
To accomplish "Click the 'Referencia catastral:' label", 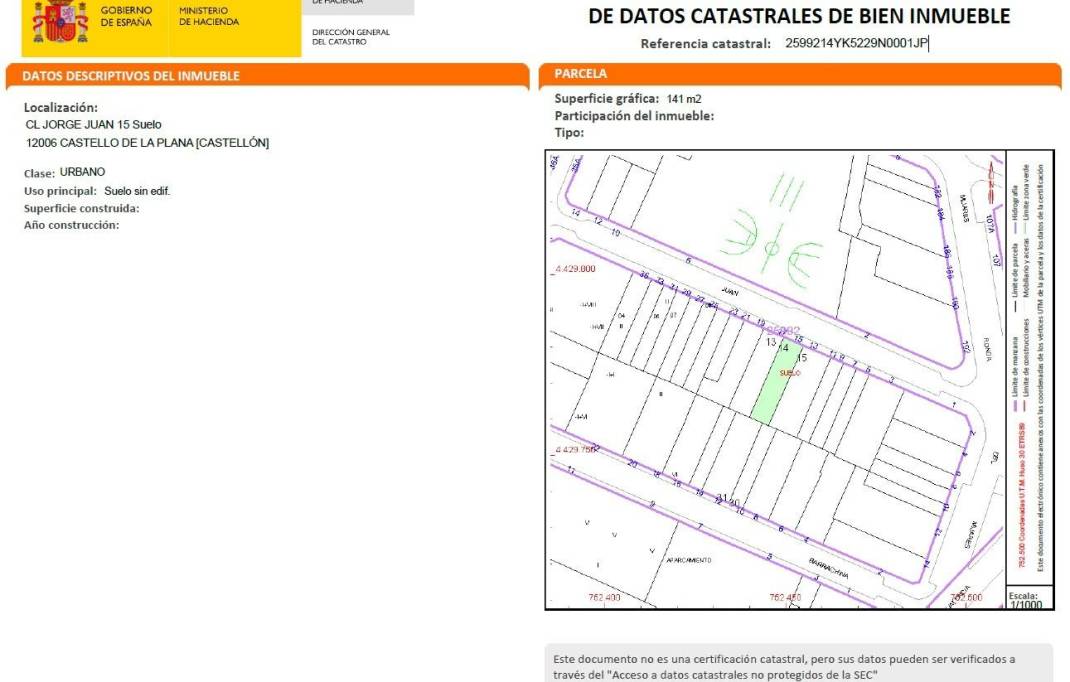I will [706, 44].
